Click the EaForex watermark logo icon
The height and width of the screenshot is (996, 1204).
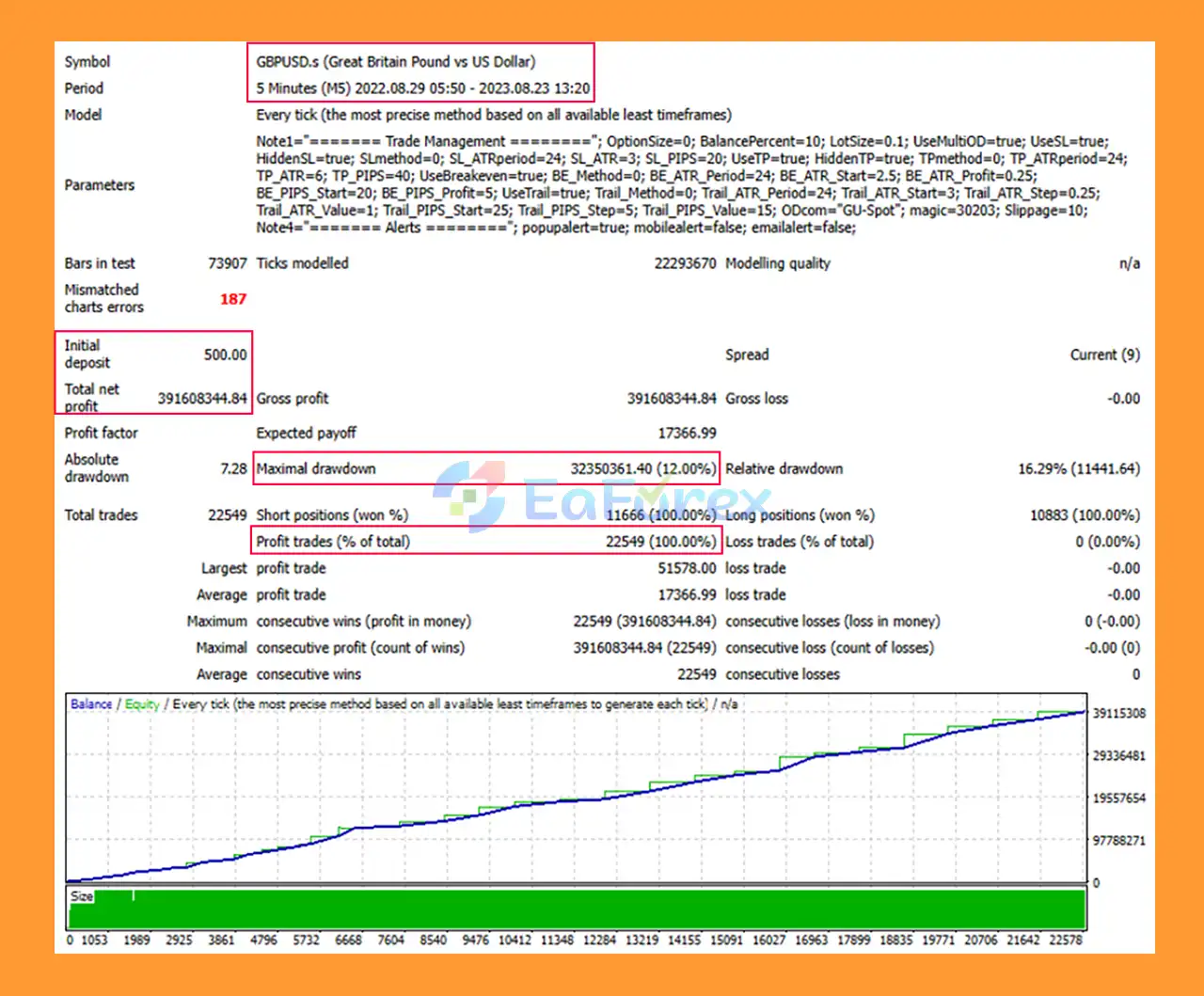tap(469, 496)
